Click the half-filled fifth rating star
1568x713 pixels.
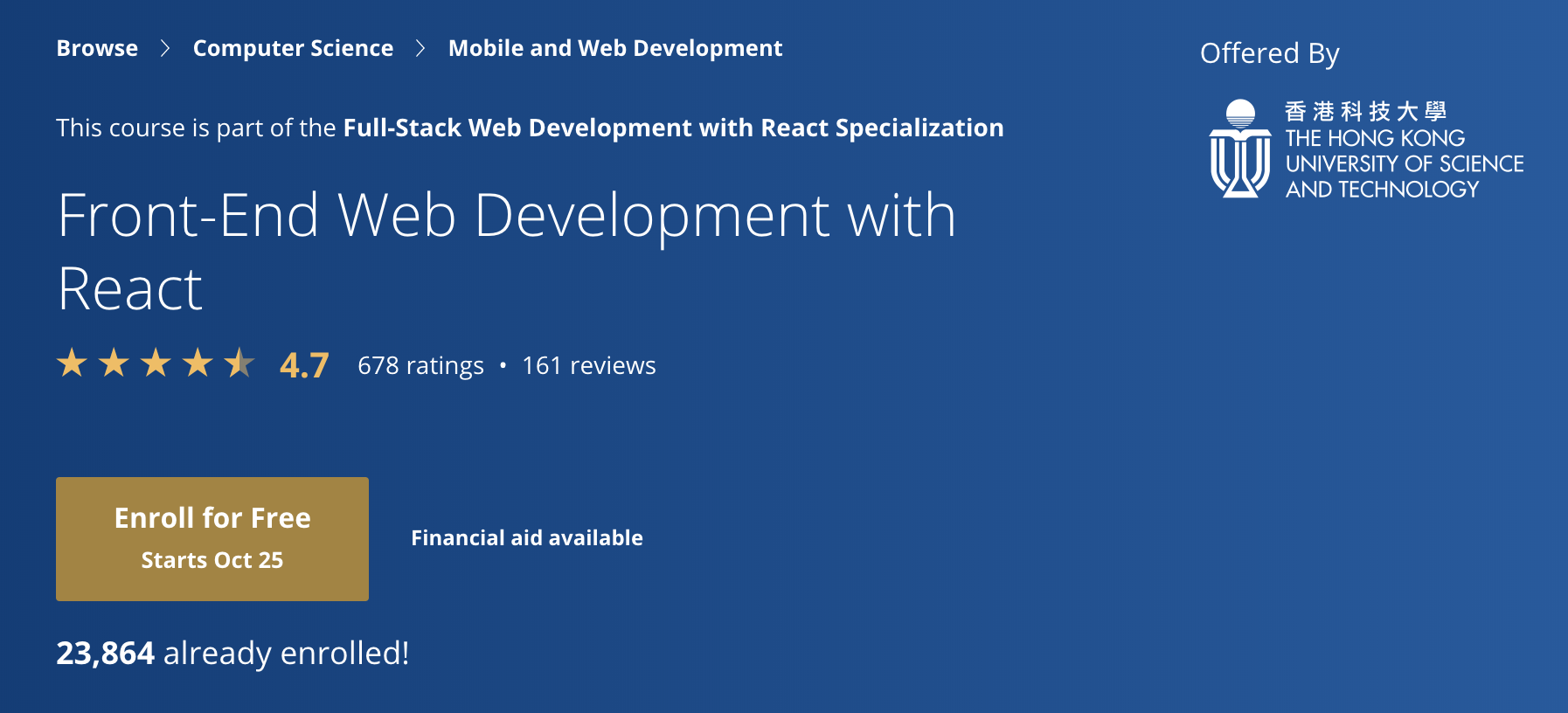tap(239, 363)
